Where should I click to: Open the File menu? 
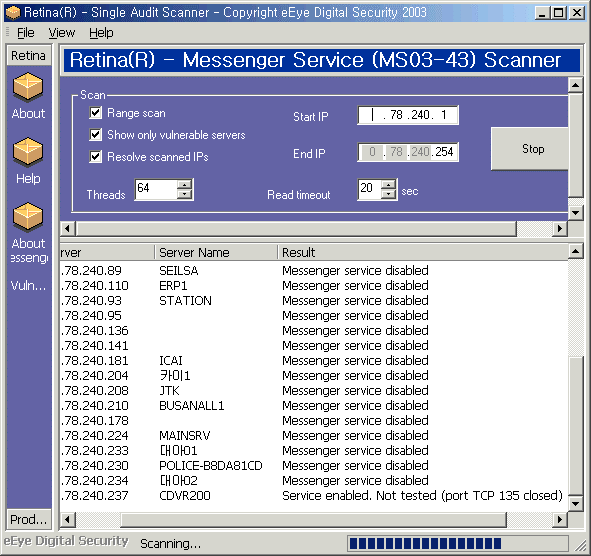click(26, 33)
